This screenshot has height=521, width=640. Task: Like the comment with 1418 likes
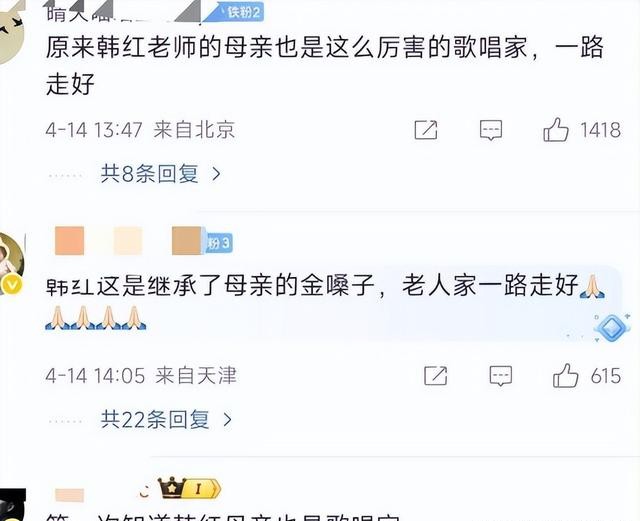pyautogui.click(x=556, y=130)
